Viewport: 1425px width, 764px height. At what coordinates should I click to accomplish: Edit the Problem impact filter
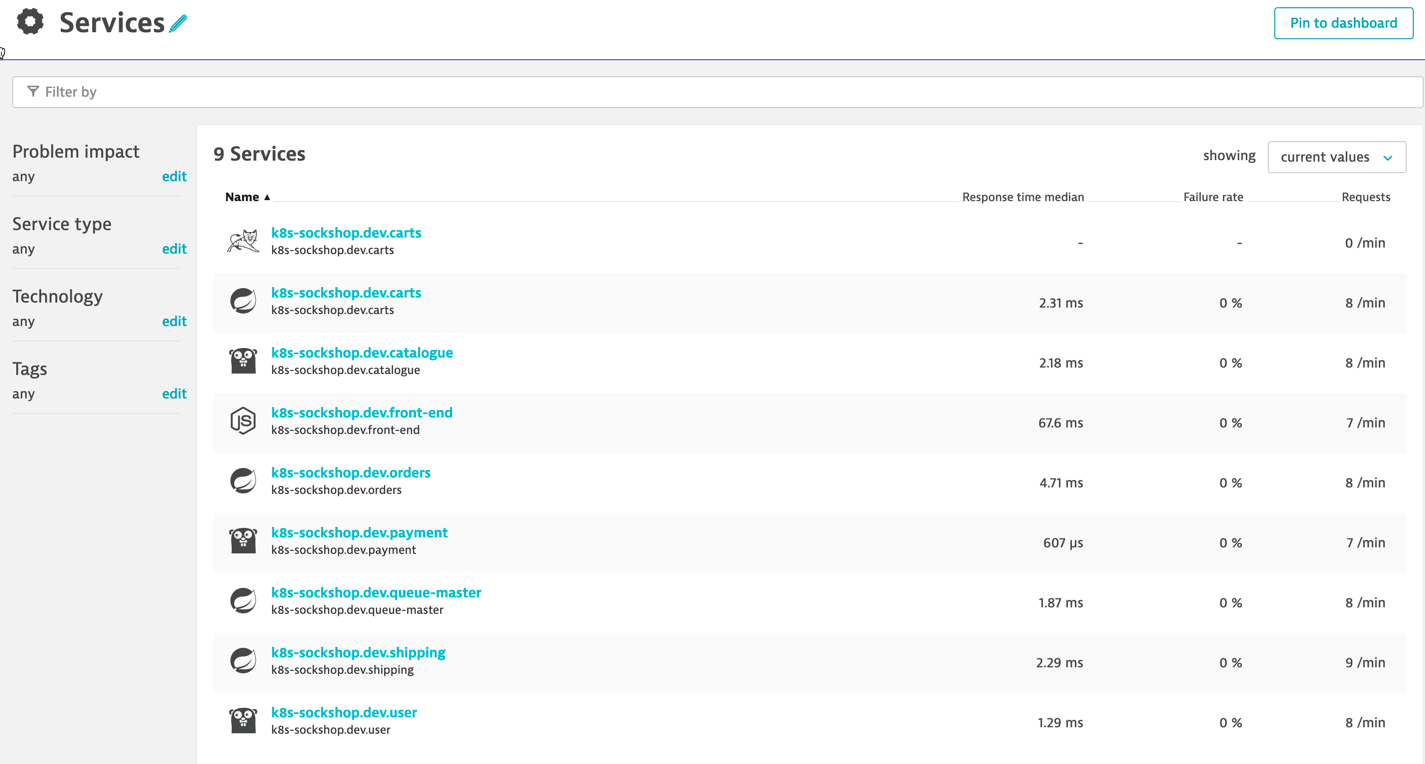coord(174,176)
